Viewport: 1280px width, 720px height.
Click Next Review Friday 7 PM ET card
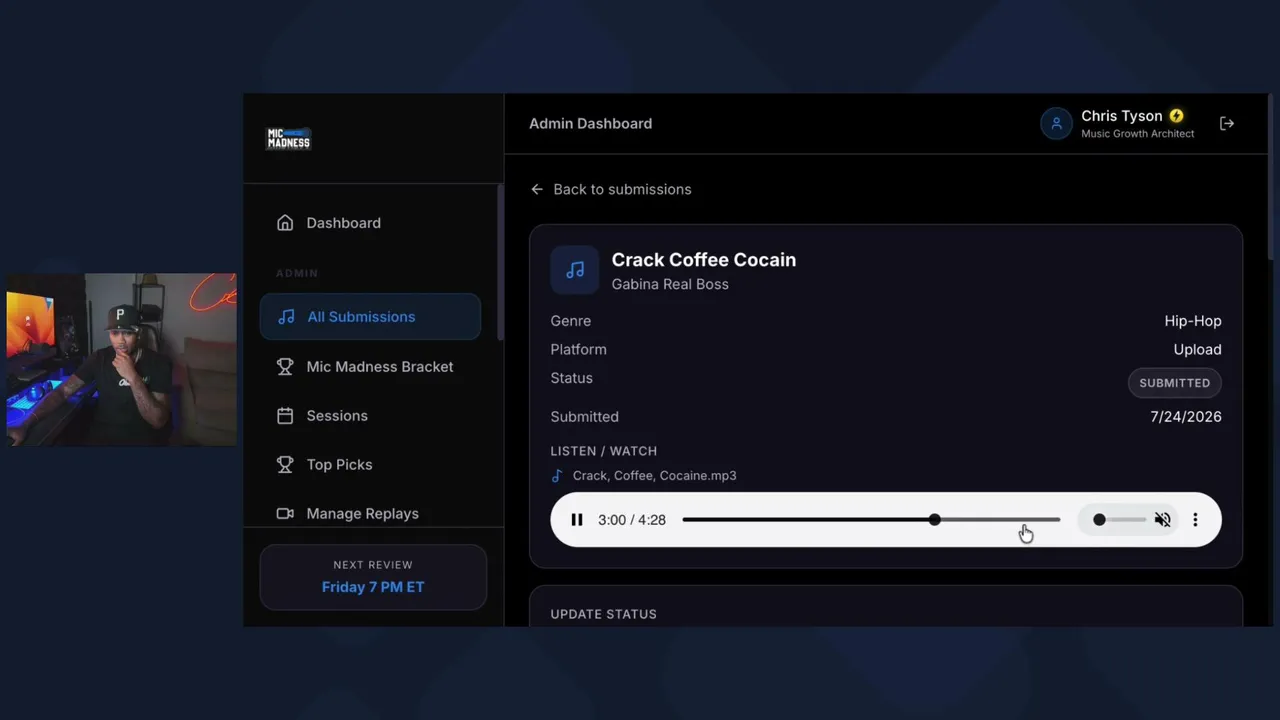pyautogui.click(x=373, y=577)
